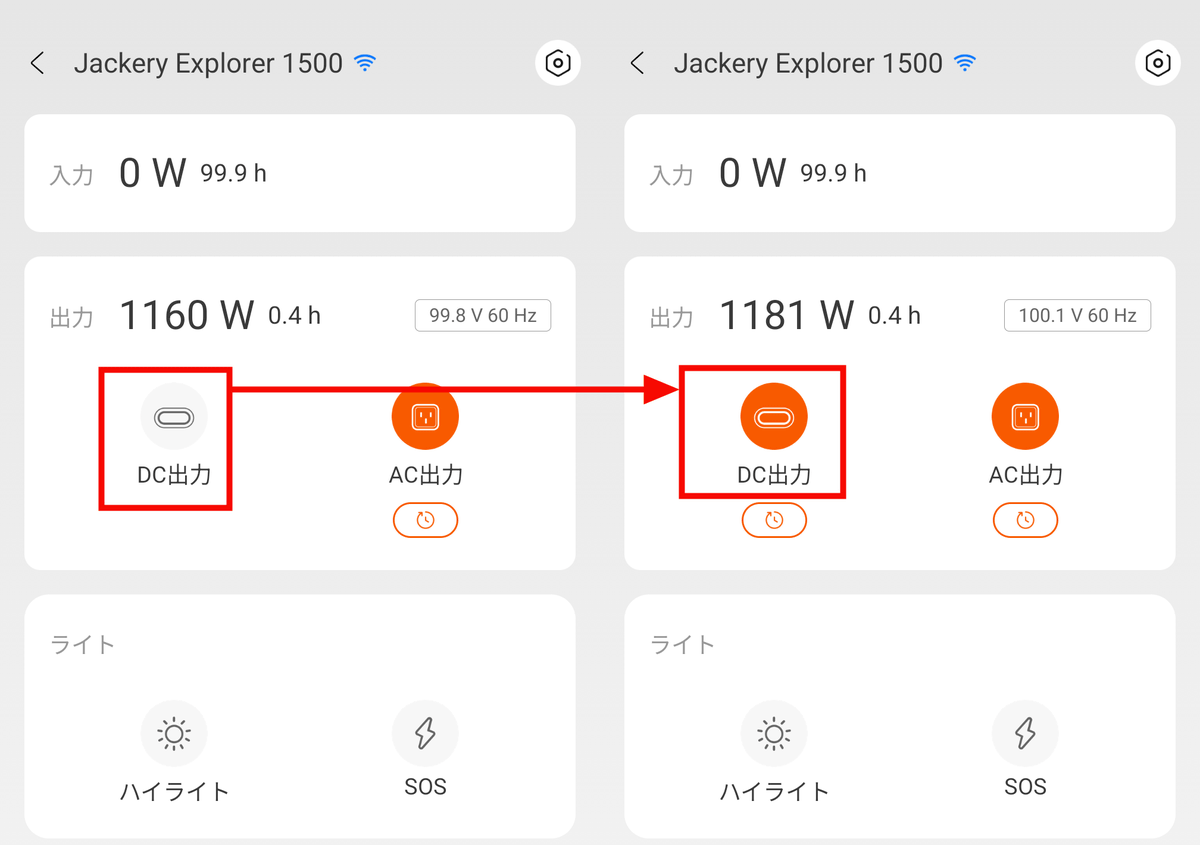Image resolution: width=1200 pixels, height=845 pixels.
Task: Open the AC output timer in the left panel
Action: [425, 520]
